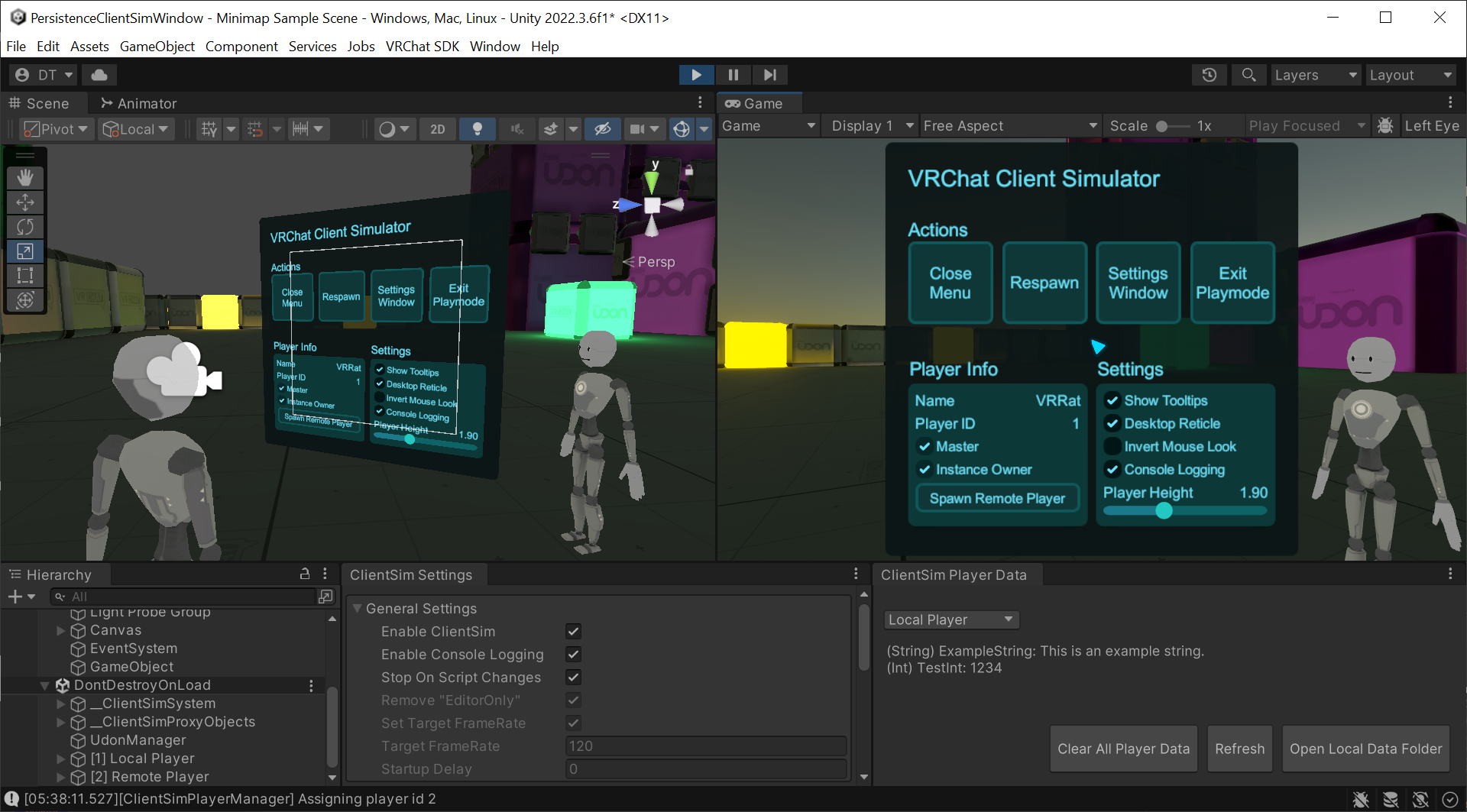Toggle the Enable Console Logging checkbox
The image size is (1467, 812).
coord(573,655)
